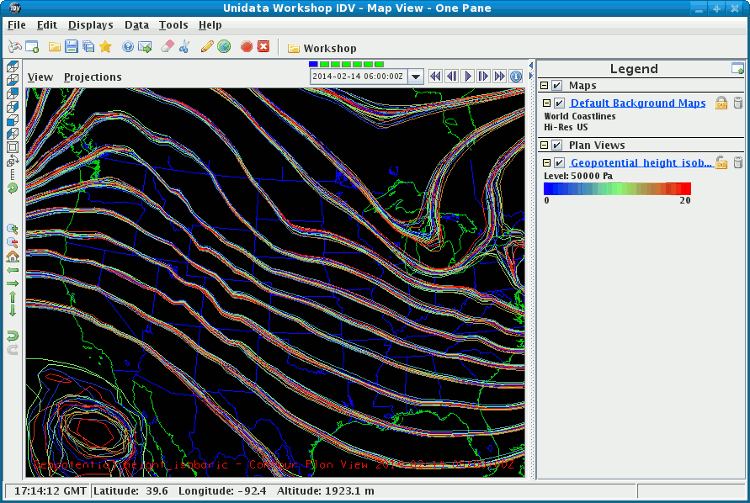
Task: Click the yellow star favorites icon
Action: 105,47
